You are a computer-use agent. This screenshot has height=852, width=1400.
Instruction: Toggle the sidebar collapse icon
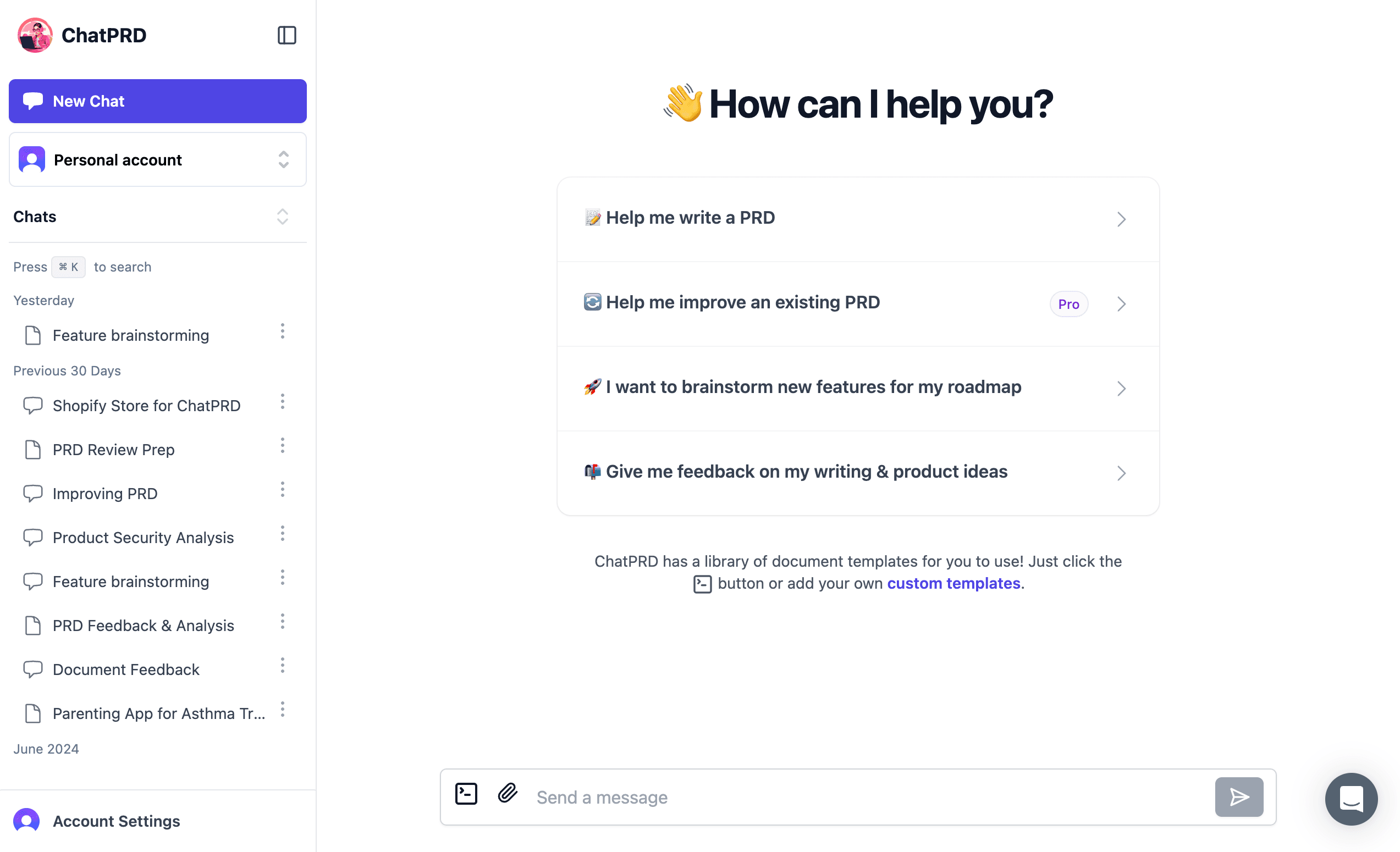click(x=286, y=35)
